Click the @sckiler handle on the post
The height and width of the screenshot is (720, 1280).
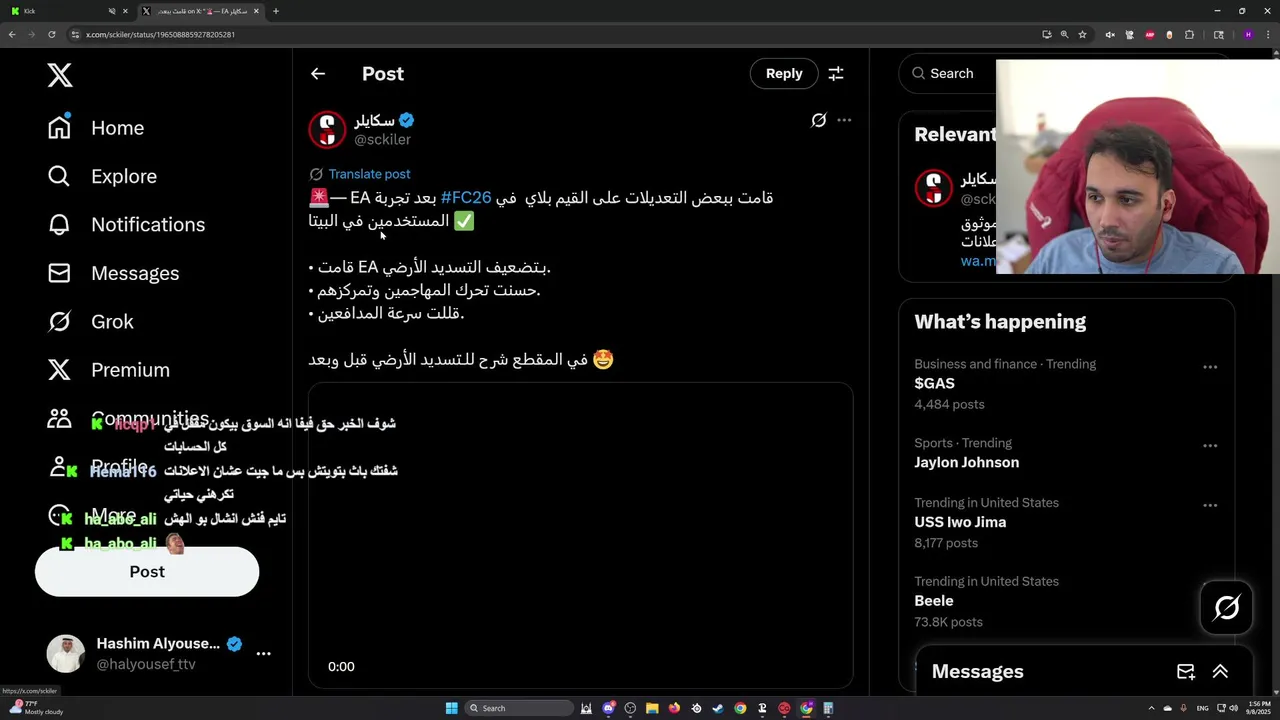[x=382, y=140]
